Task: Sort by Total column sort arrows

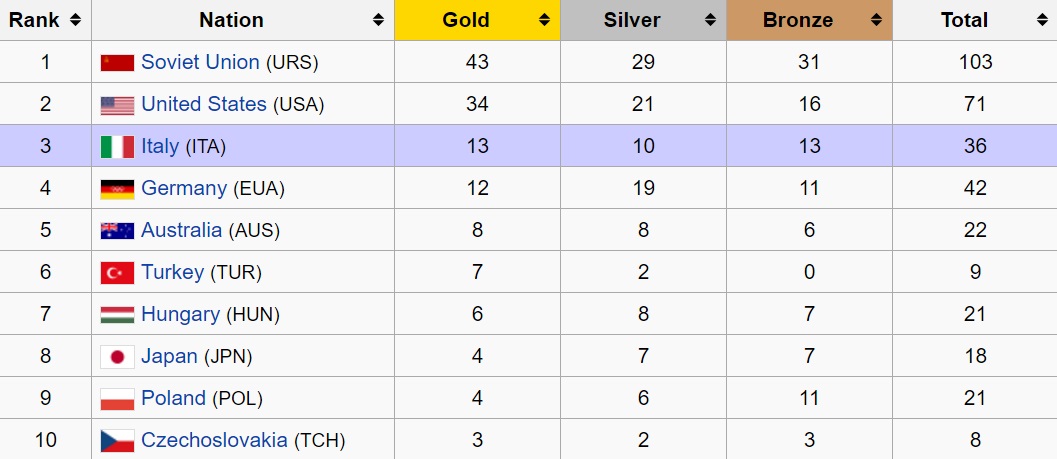Action: pyautogui.click(x=1042, y=20)
